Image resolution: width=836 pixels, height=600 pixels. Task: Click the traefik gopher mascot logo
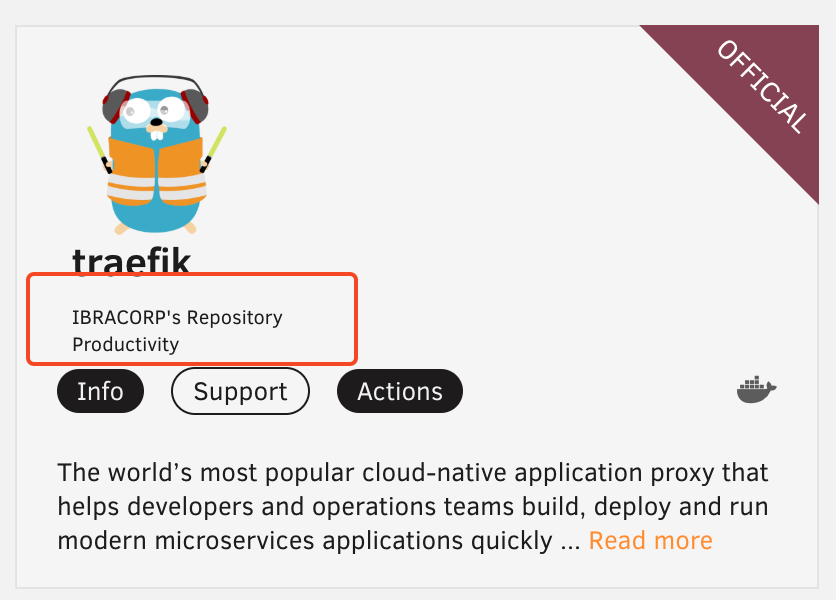click(156, 155)
